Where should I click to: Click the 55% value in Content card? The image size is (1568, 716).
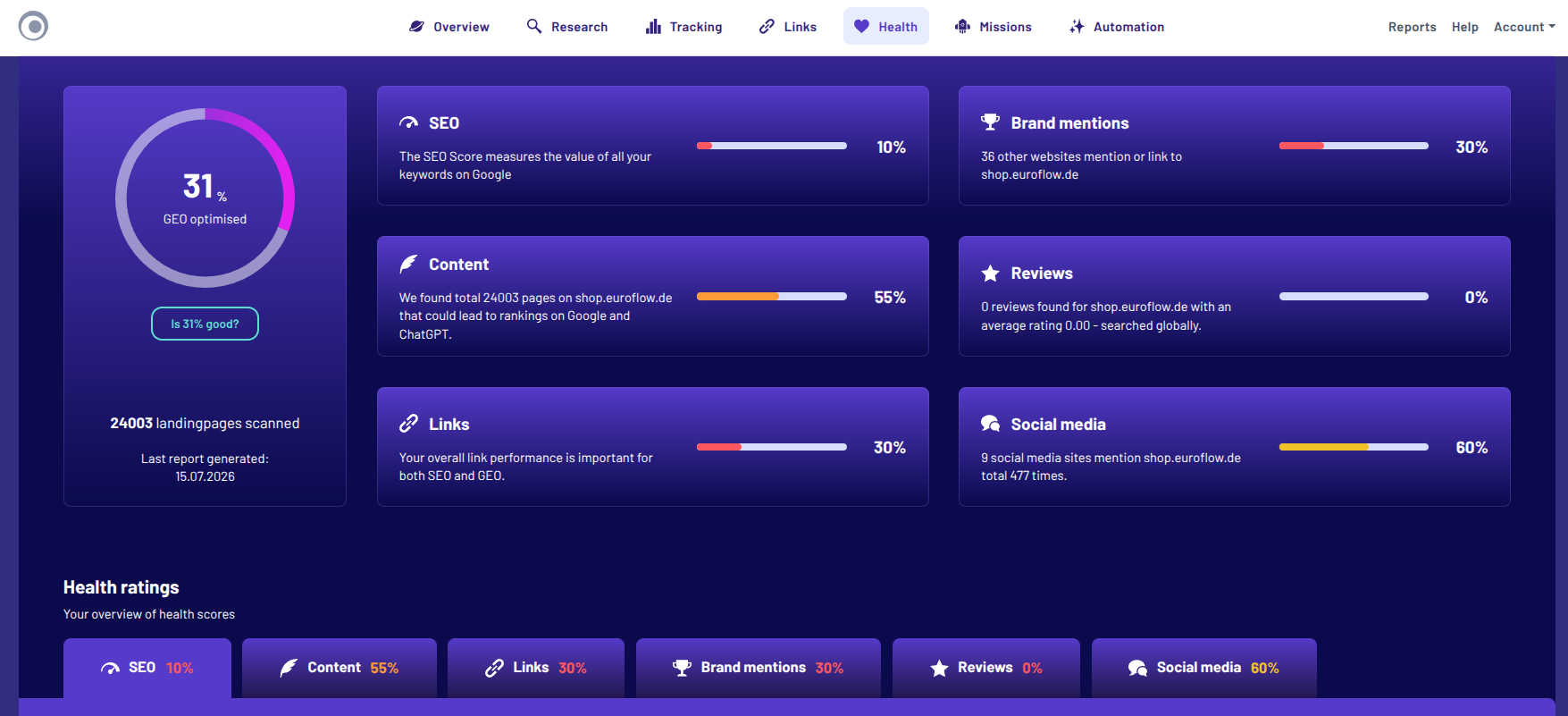(x=890, y=297)
